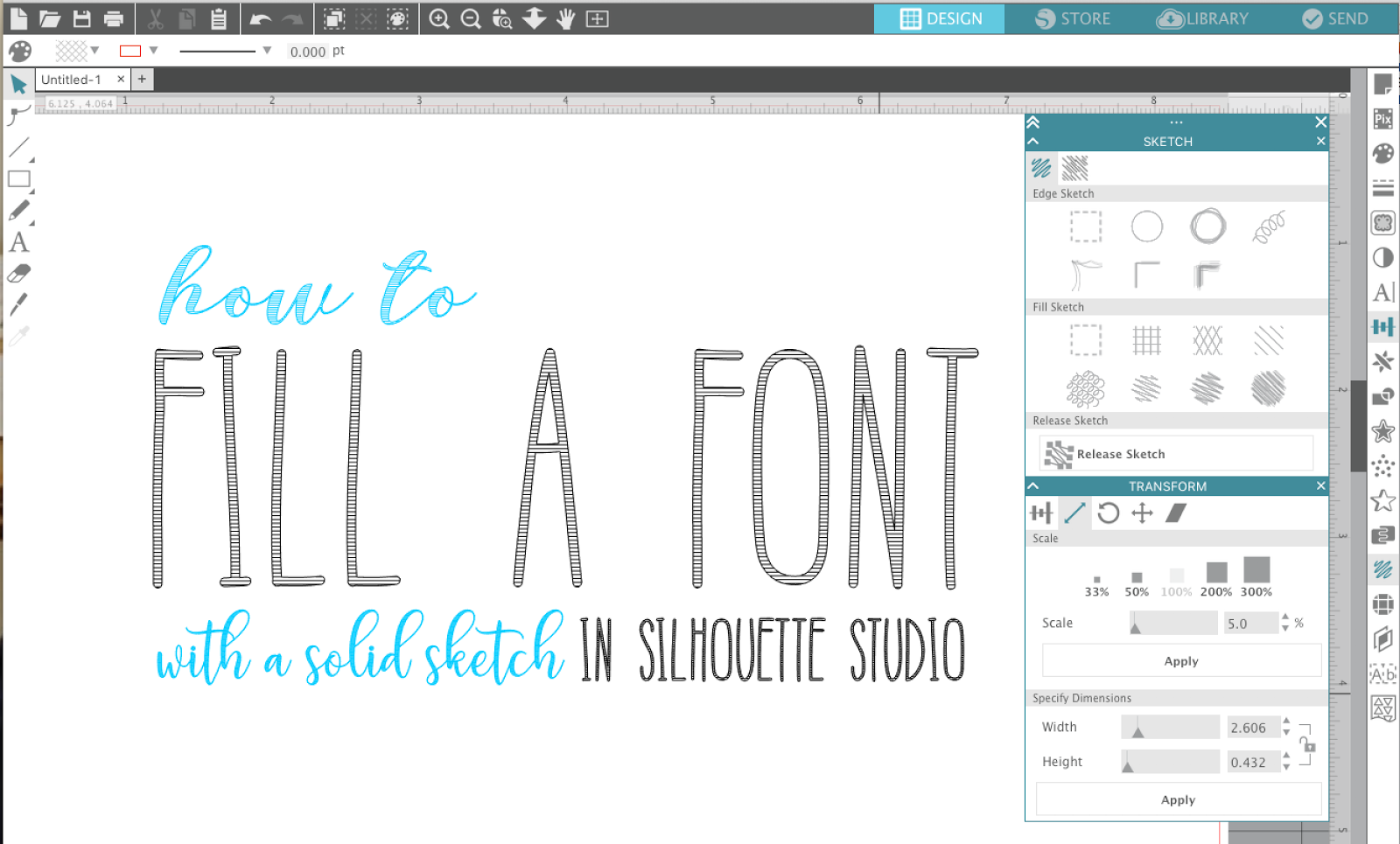Open the Library tab
The width and height of the screenshot is (1400, 844).
(1203, 18)
